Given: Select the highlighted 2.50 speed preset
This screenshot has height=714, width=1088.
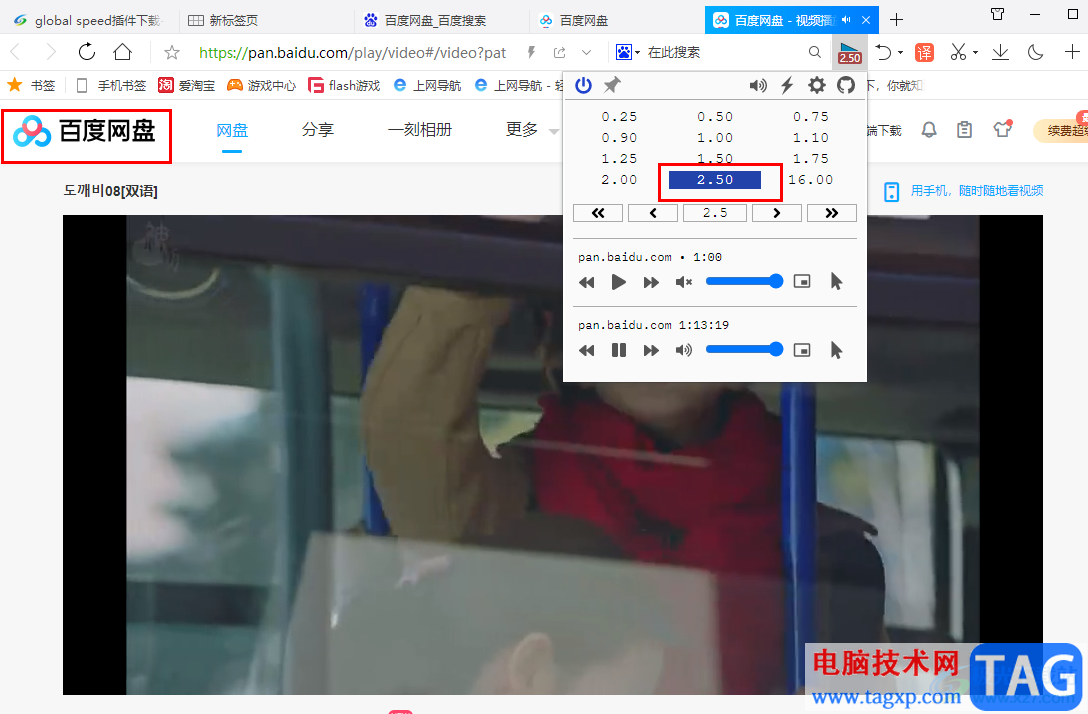Looking at the screenshot, I should (715, 180).
